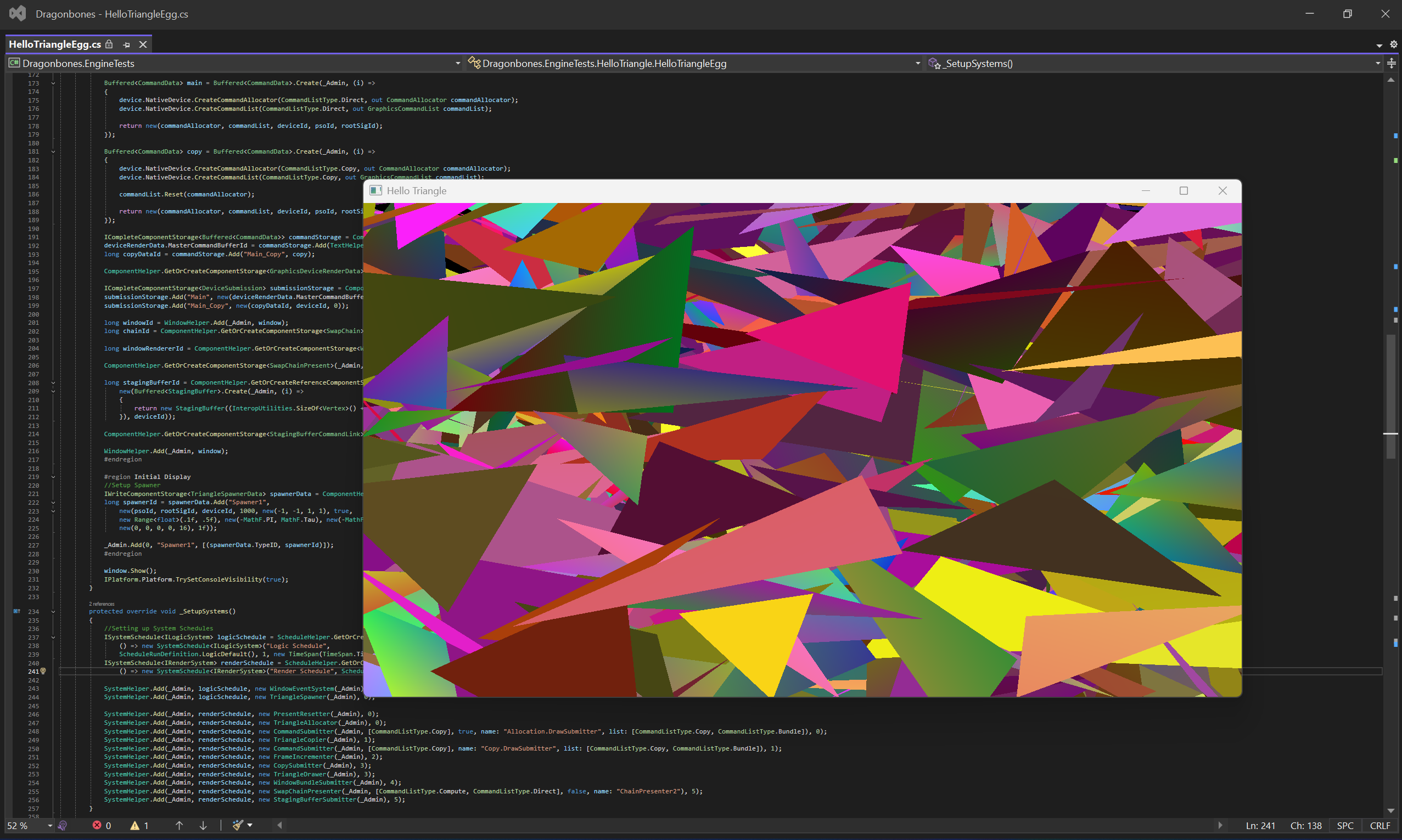Select the HelloTriangleEgg.cs document tab
This screenshot has height=840, width=1402.
(x=54, y=45)
